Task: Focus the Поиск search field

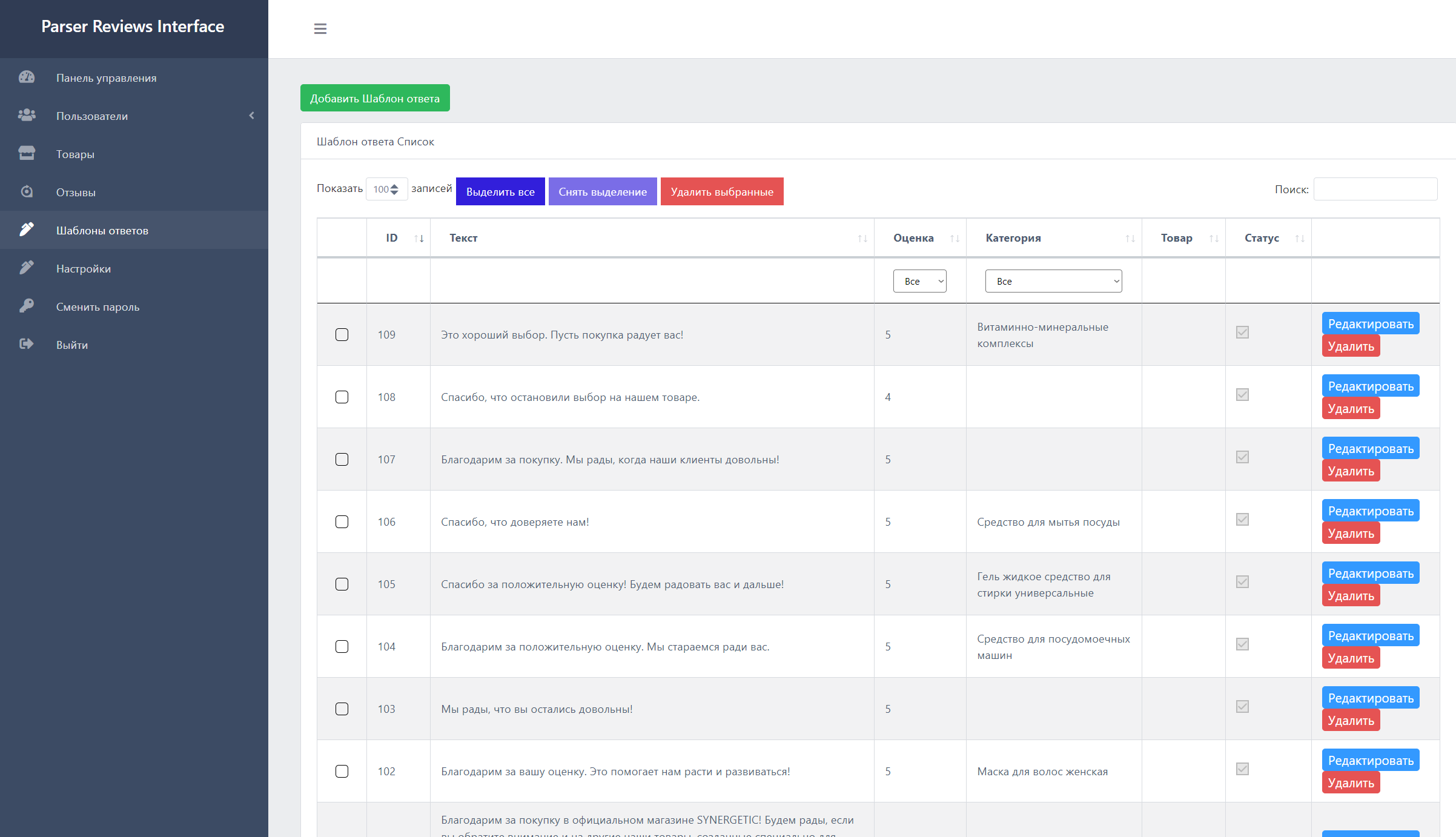Action: [1375, 189]
